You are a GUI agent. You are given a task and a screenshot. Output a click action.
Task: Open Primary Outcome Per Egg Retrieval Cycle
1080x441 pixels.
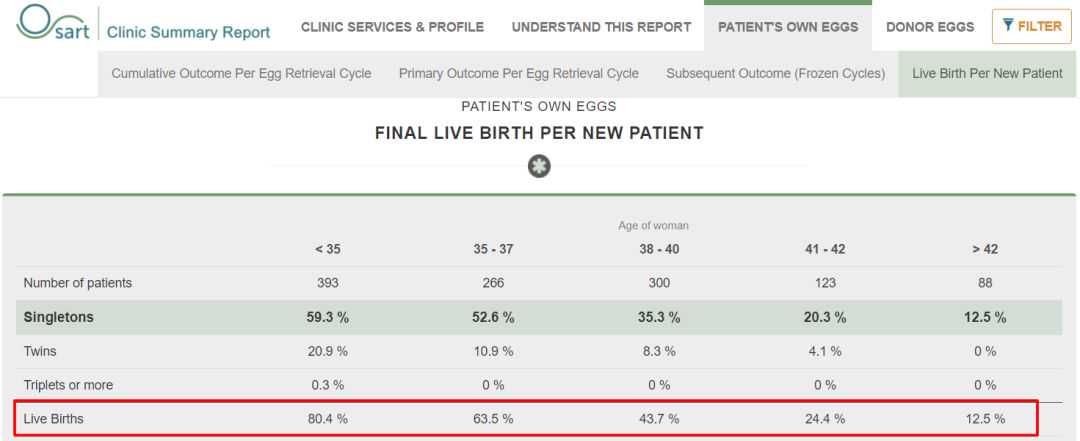tap(519, 74)
